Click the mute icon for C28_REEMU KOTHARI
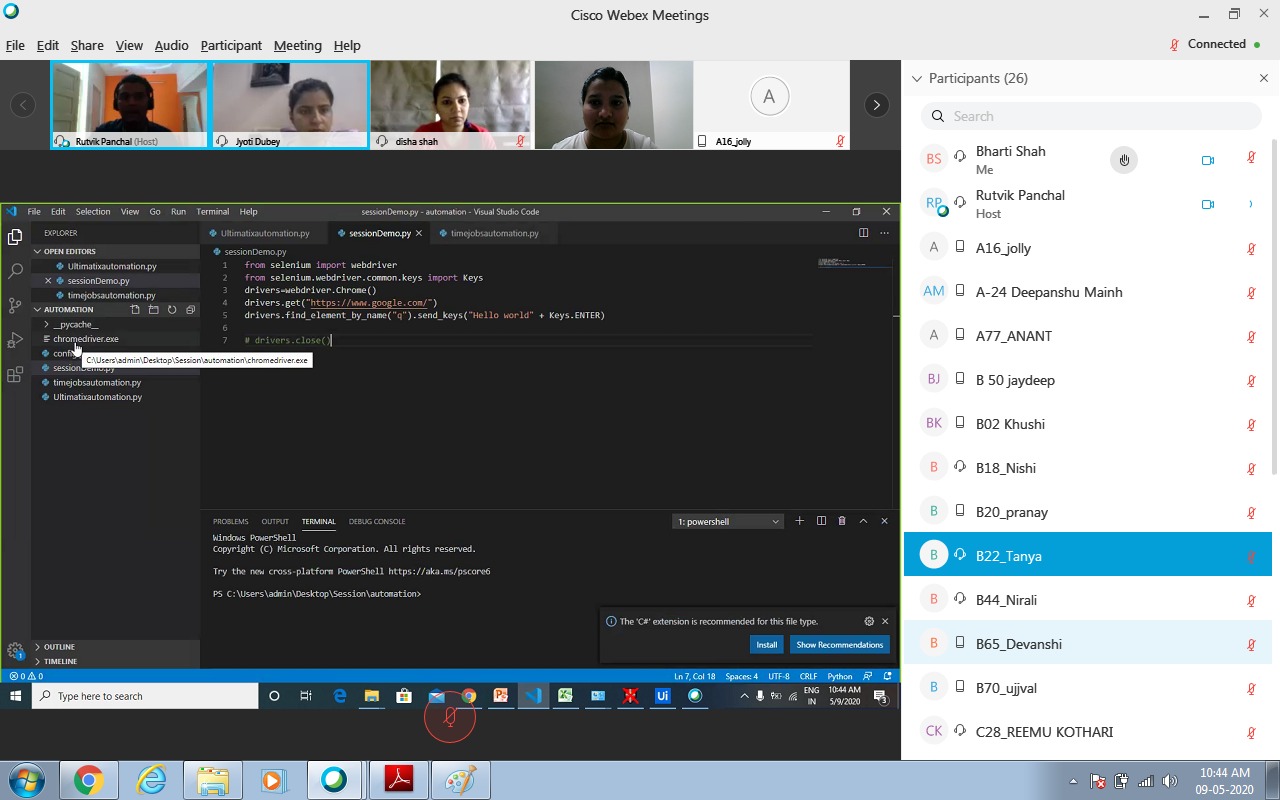This screenshot has width=1280, height=800. [x=1251, y=733]
